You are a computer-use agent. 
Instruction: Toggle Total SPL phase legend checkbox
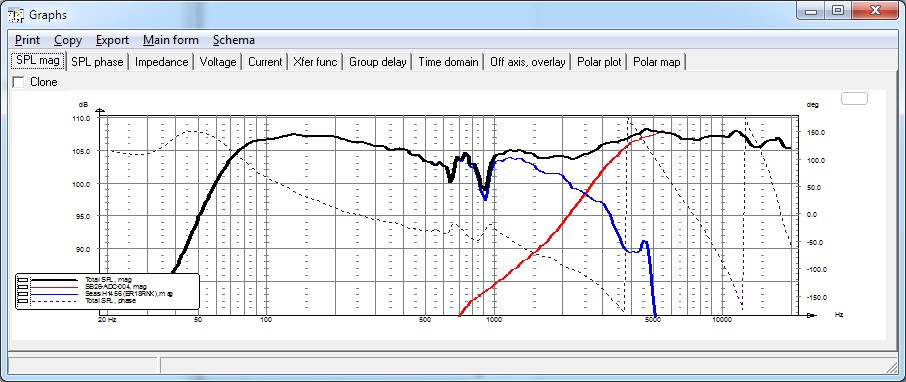(x=23, y=301)
